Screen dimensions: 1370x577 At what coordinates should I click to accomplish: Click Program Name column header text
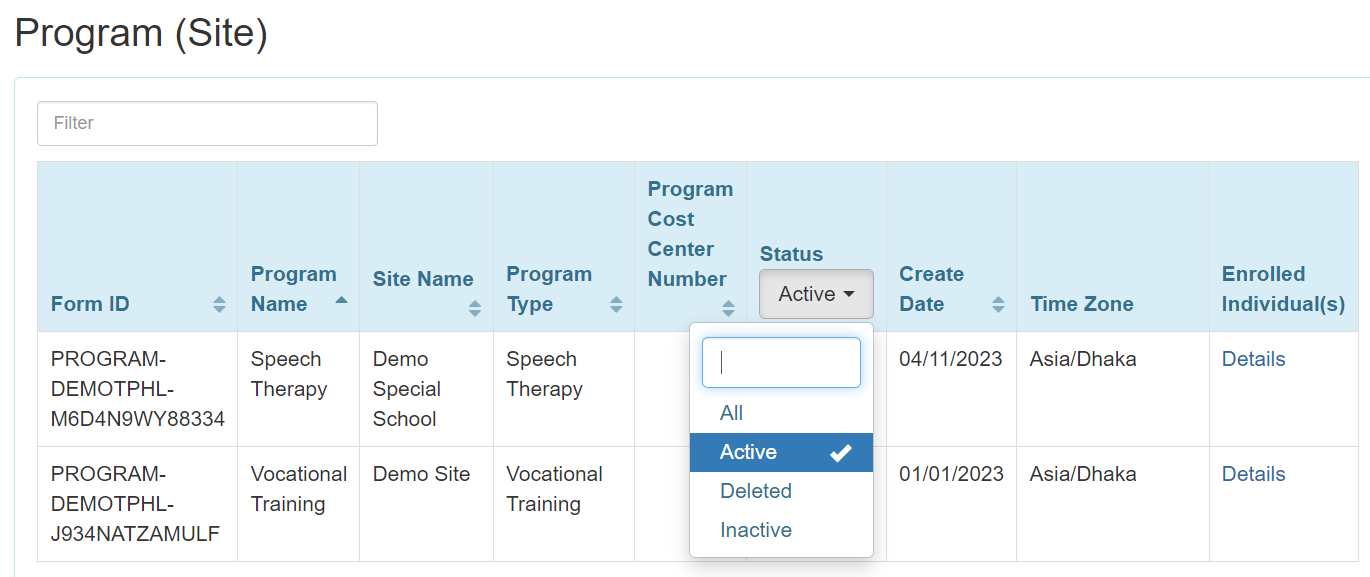pyautogui.click(x=294, y=289)
